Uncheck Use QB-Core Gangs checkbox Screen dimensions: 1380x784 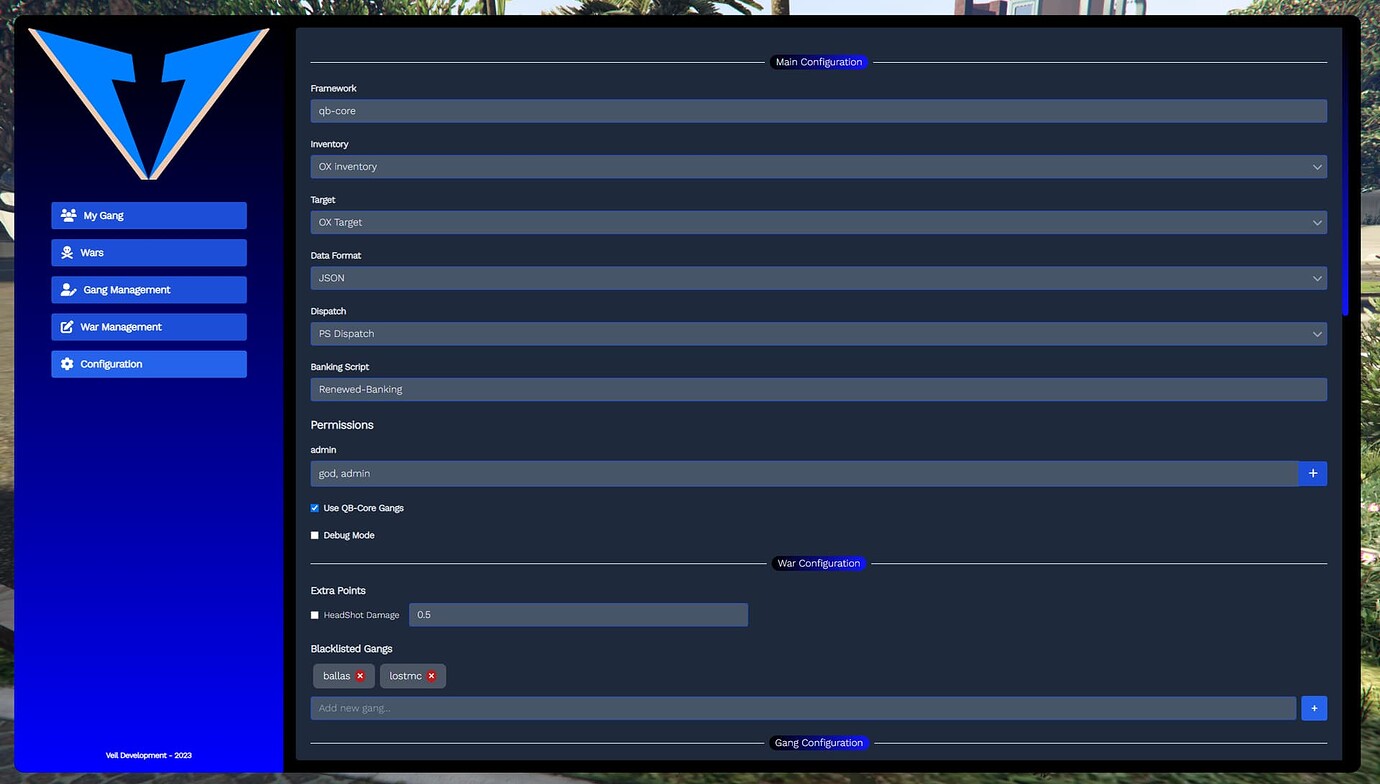[315, 508]
